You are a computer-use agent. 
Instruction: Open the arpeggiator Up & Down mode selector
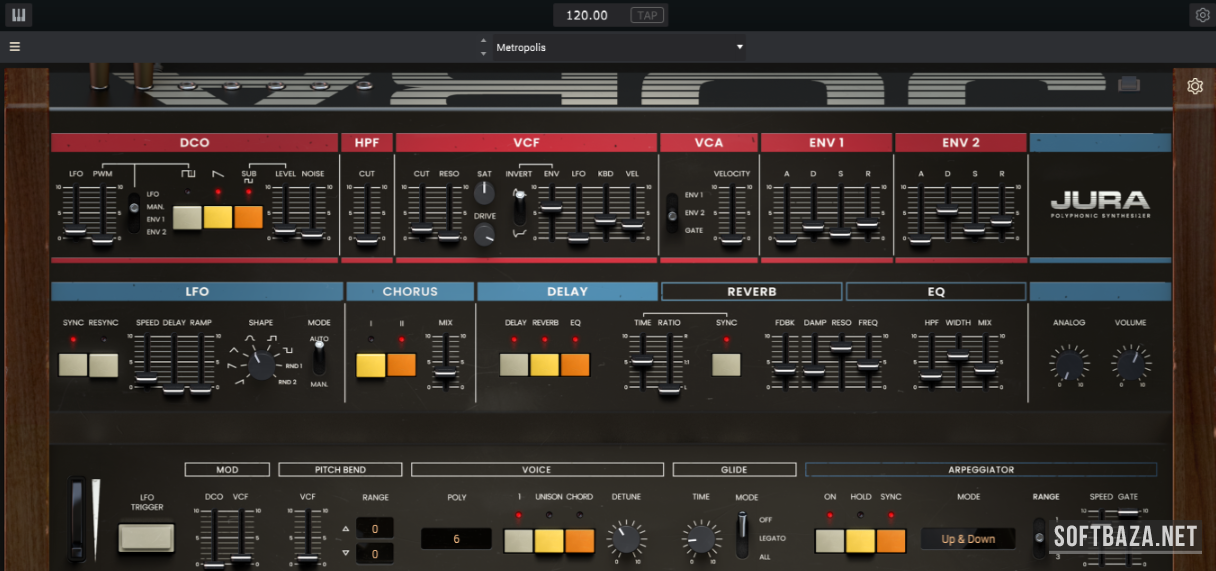coord(968,539)
